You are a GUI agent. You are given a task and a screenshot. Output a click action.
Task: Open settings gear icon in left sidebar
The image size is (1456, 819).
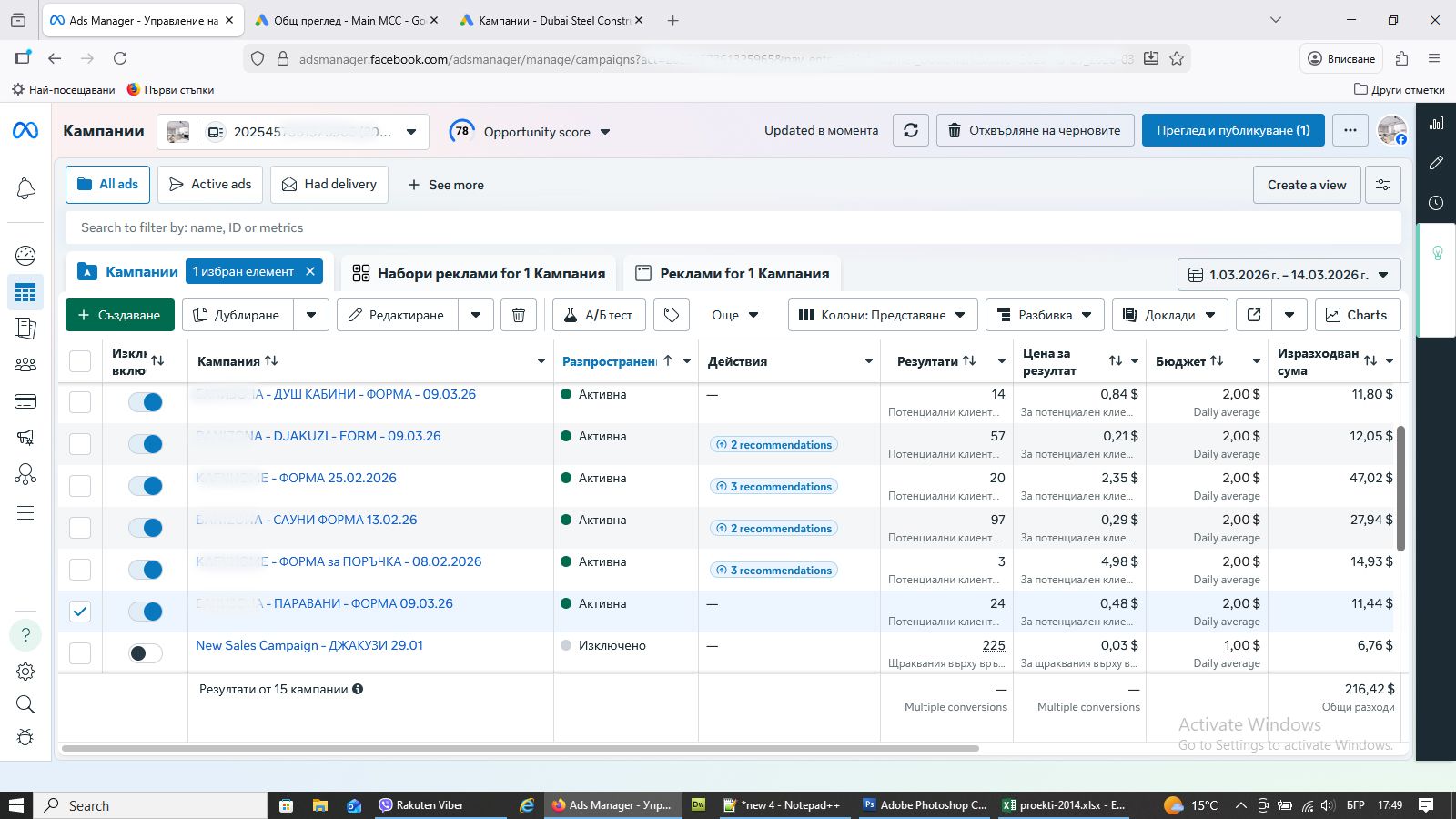[x=25, y=672]
